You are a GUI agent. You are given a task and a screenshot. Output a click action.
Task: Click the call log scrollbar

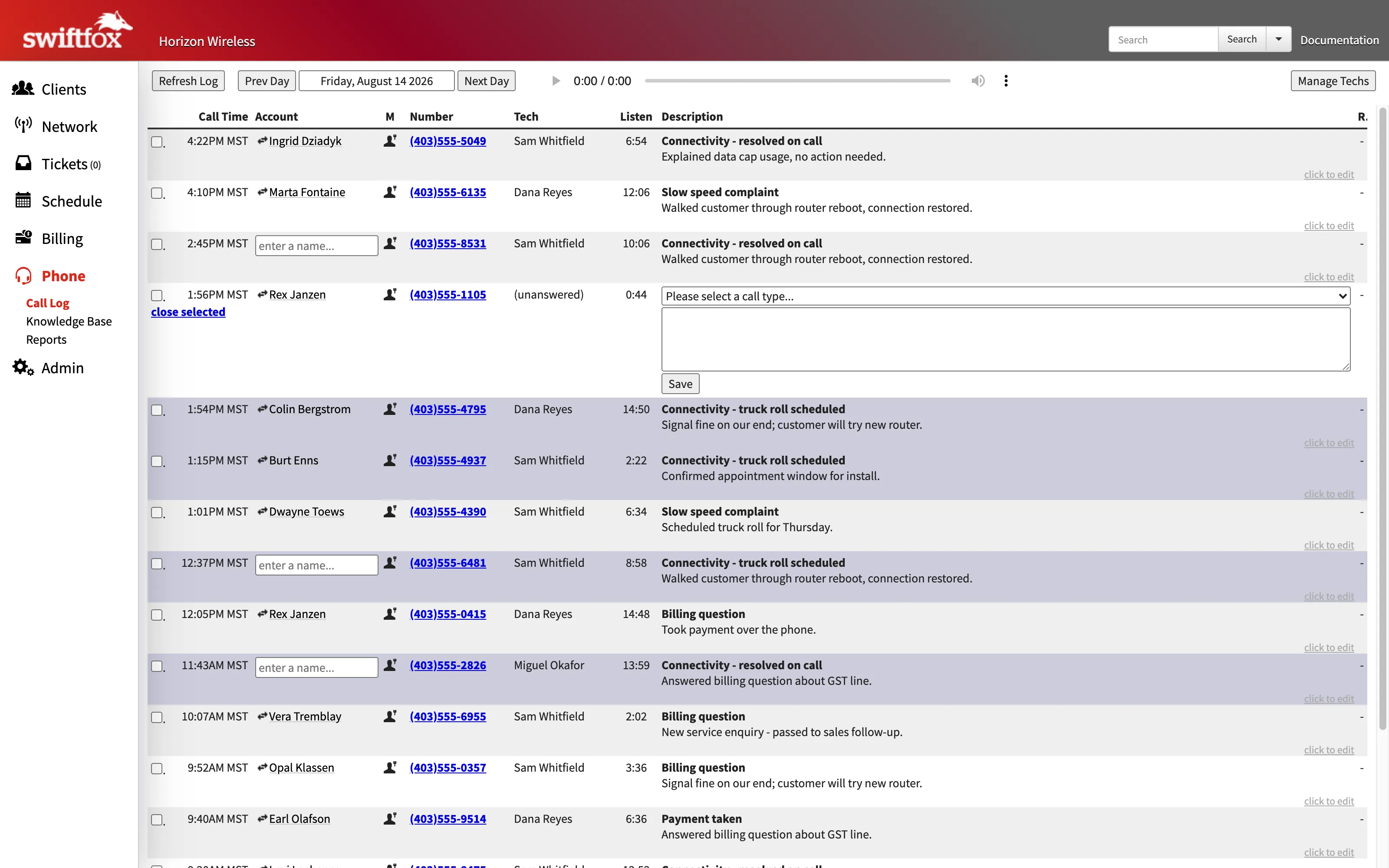pos(1382,419)
